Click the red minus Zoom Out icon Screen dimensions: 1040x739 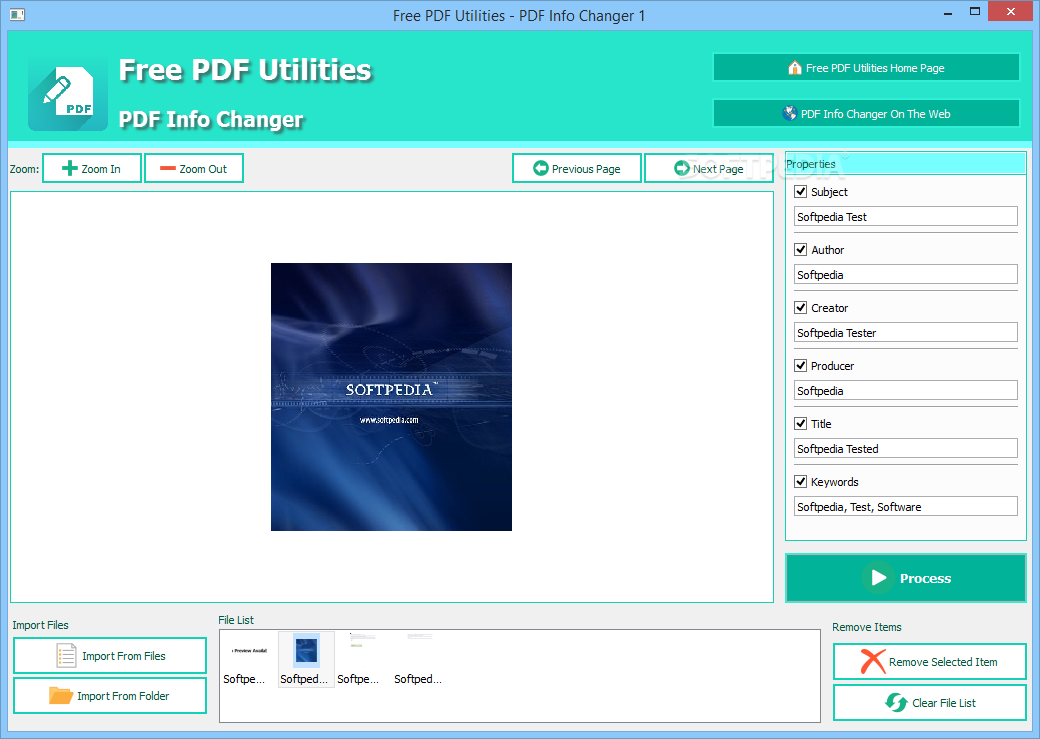(168, 168)
